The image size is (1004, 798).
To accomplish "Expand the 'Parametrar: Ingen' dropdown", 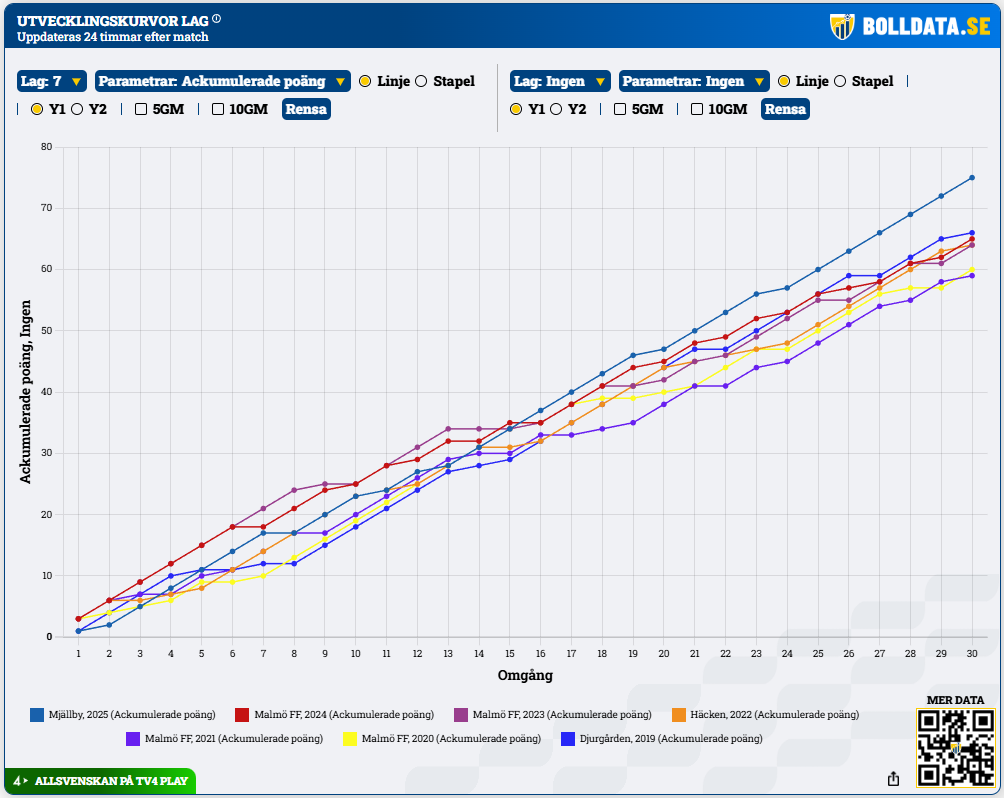I will click(x=694, y=81).
